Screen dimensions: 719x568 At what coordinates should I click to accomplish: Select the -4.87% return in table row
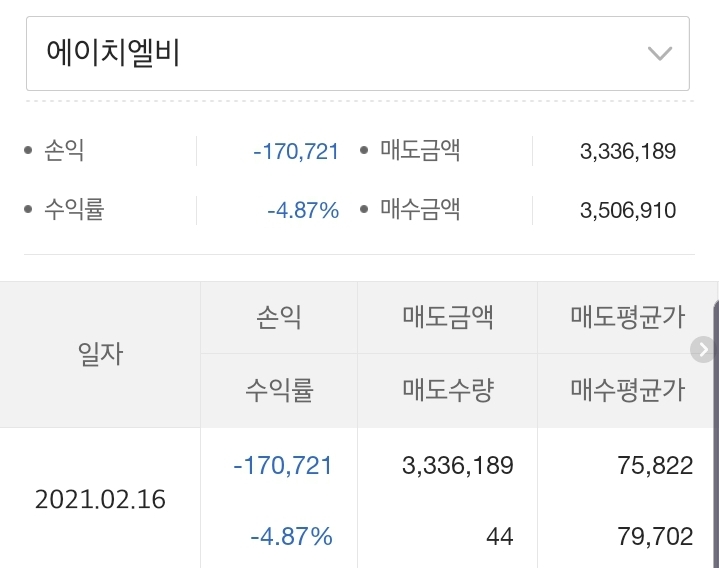coord(291,536)
